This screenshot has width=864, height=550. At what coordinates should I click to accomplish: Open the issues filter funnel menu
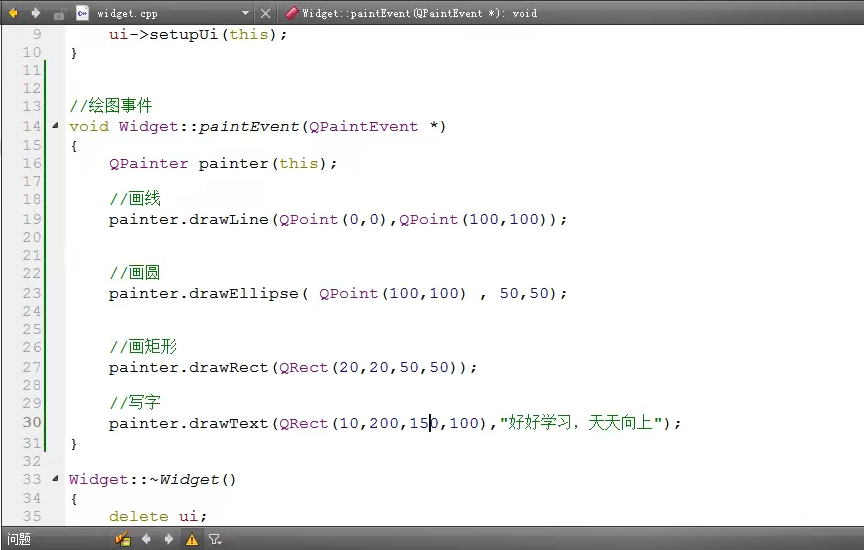click(x=215, y=540)
